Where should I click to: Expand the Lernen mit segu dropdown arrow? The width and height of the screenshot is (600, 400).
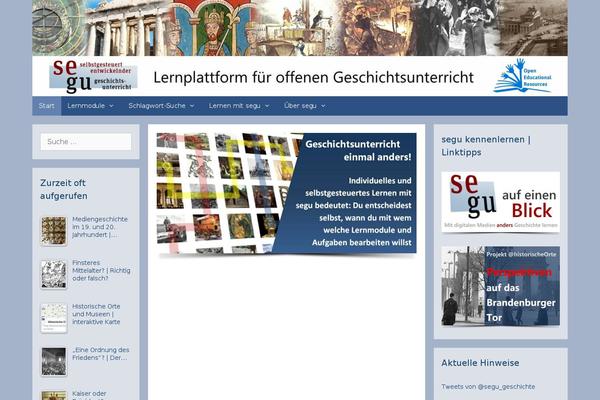coord(267,106)
